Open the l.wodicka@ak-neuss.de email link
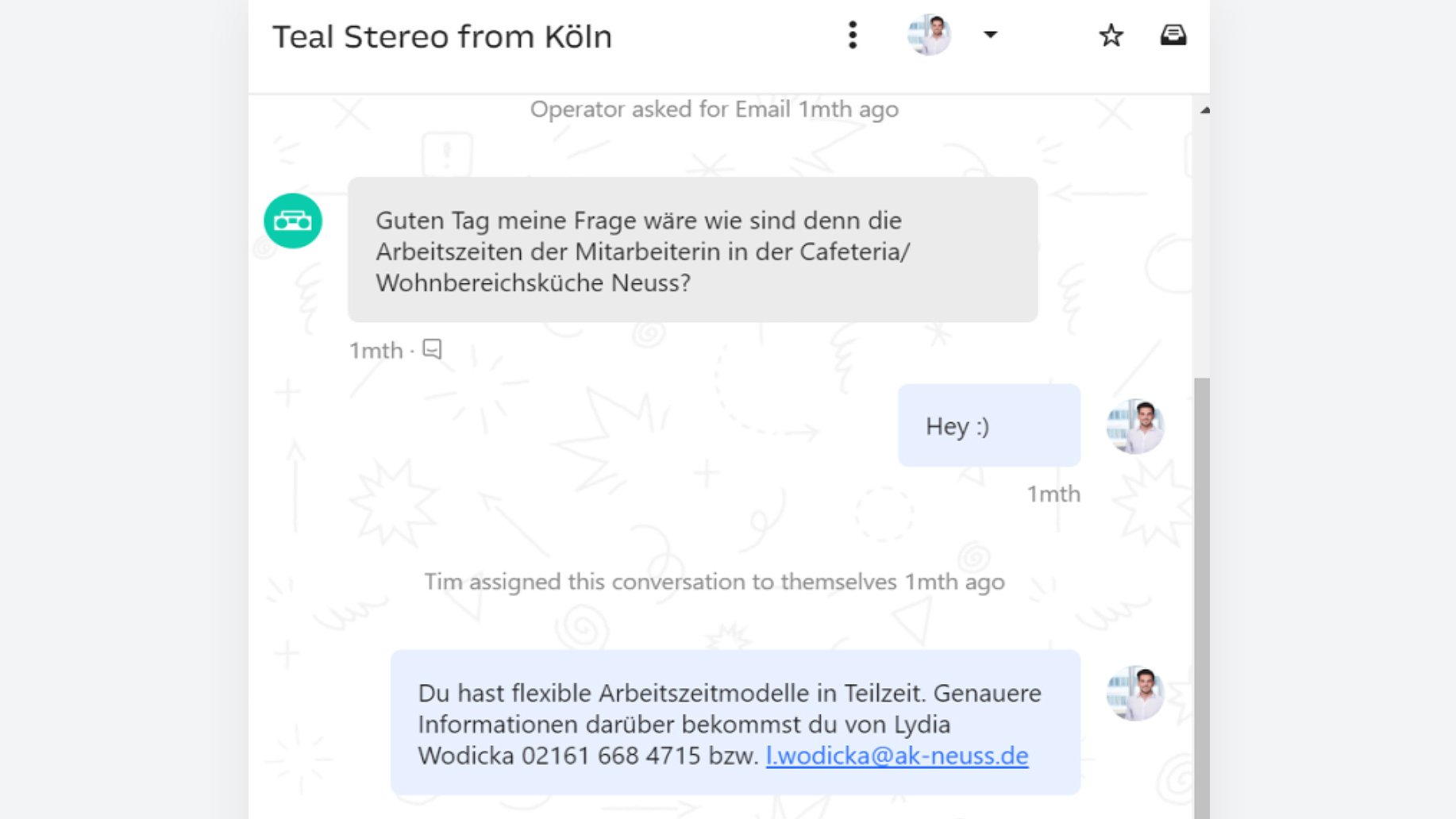The width and height of the screenshot is (1456, 819). 896,756
